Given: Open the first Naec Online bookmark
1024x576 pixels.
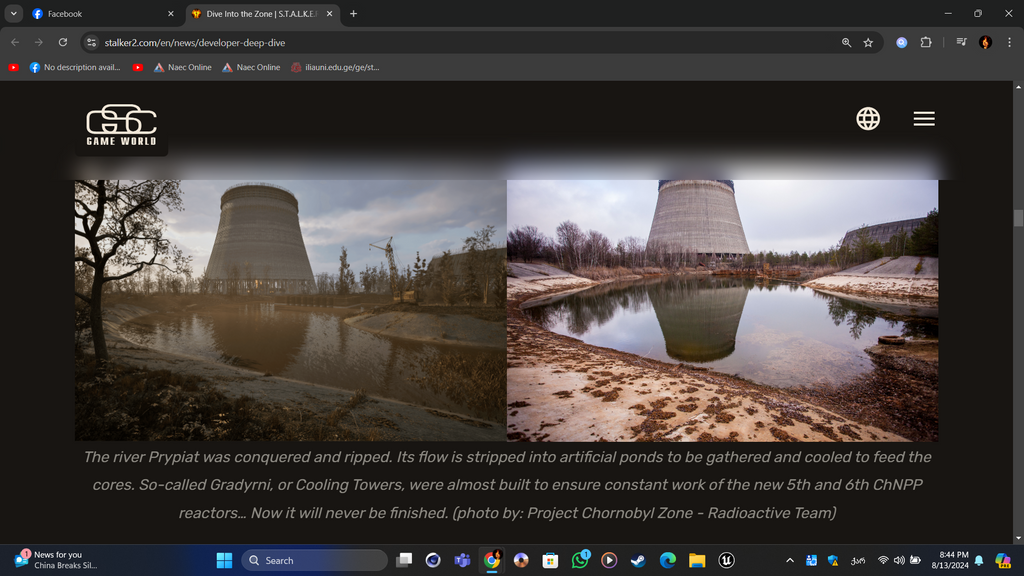Looking at the screenshot, I should pyautogui.click(x=182, y=67).
